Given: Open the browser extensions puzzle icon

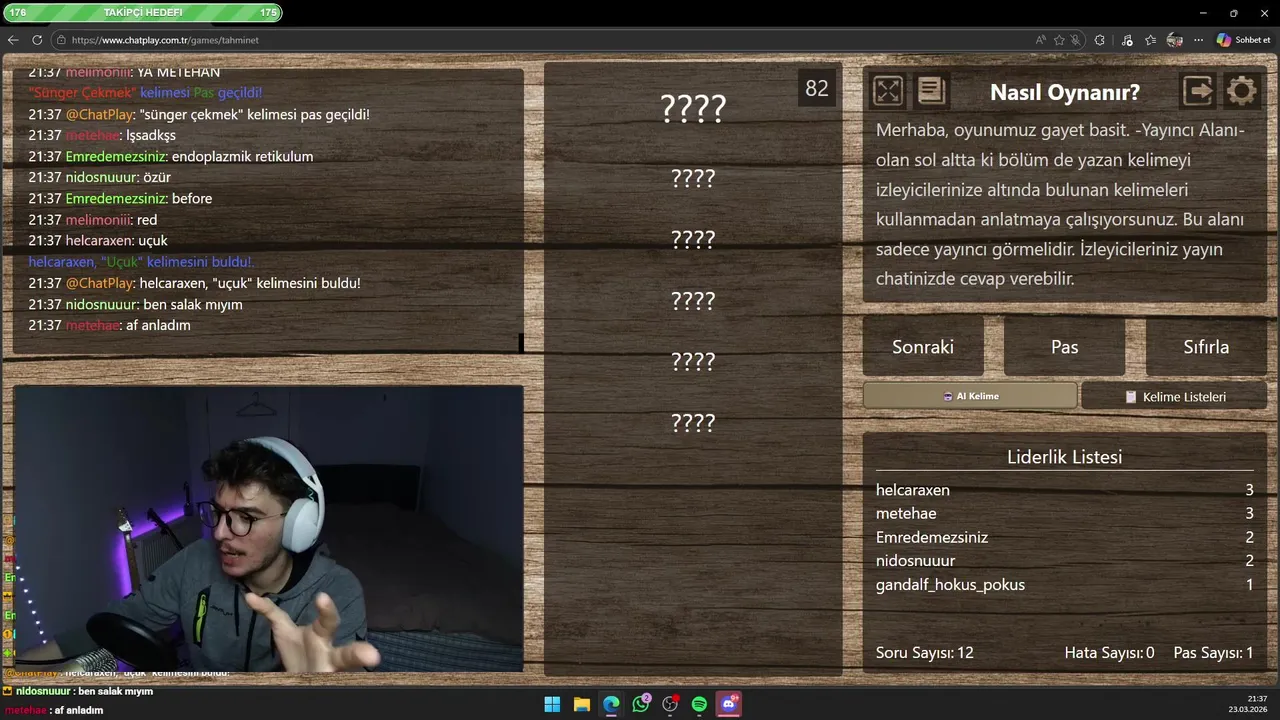Looking at the screenshot, I should click(1100, 40).
